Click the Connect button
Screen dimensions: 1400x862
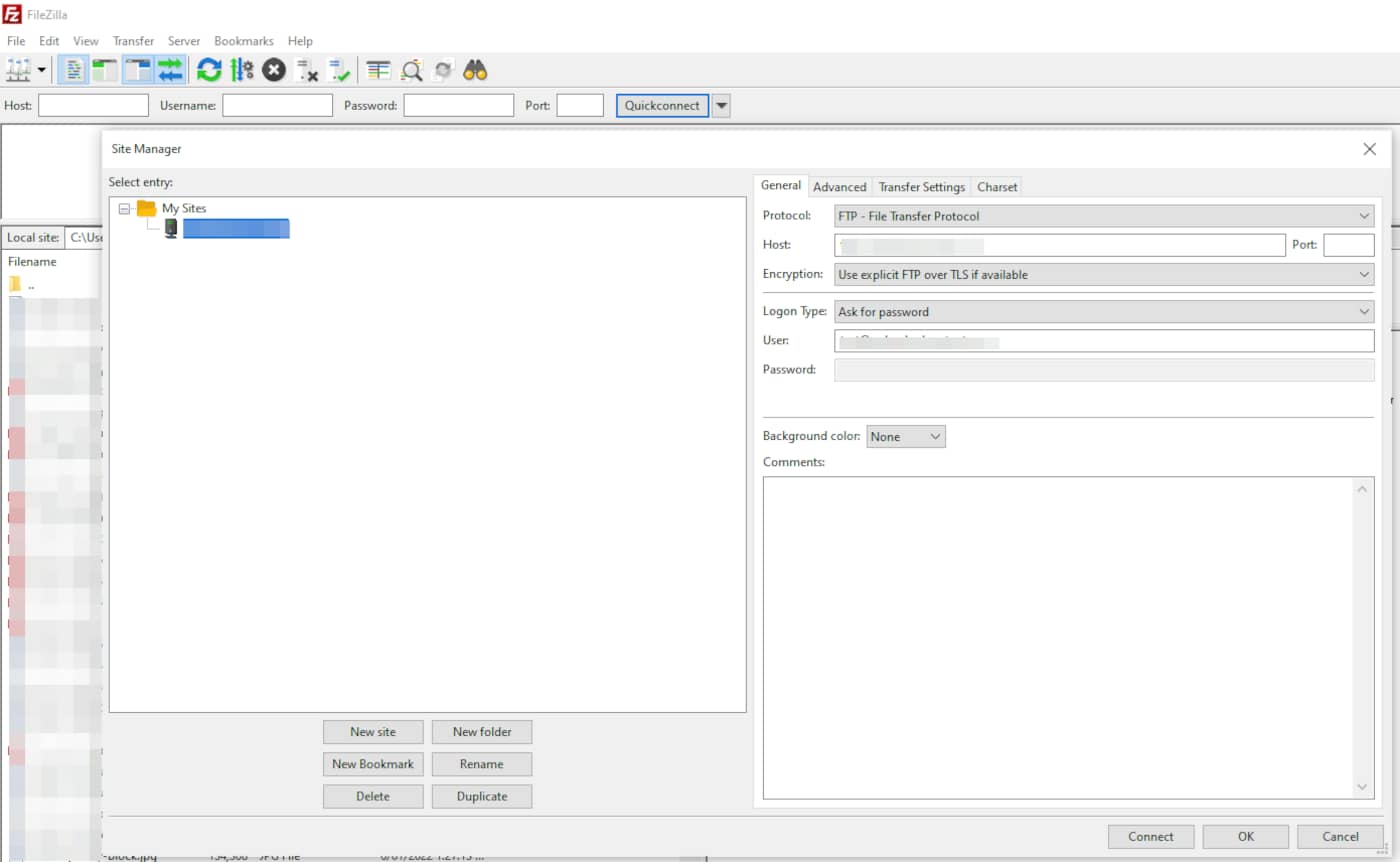point(1151,837)
